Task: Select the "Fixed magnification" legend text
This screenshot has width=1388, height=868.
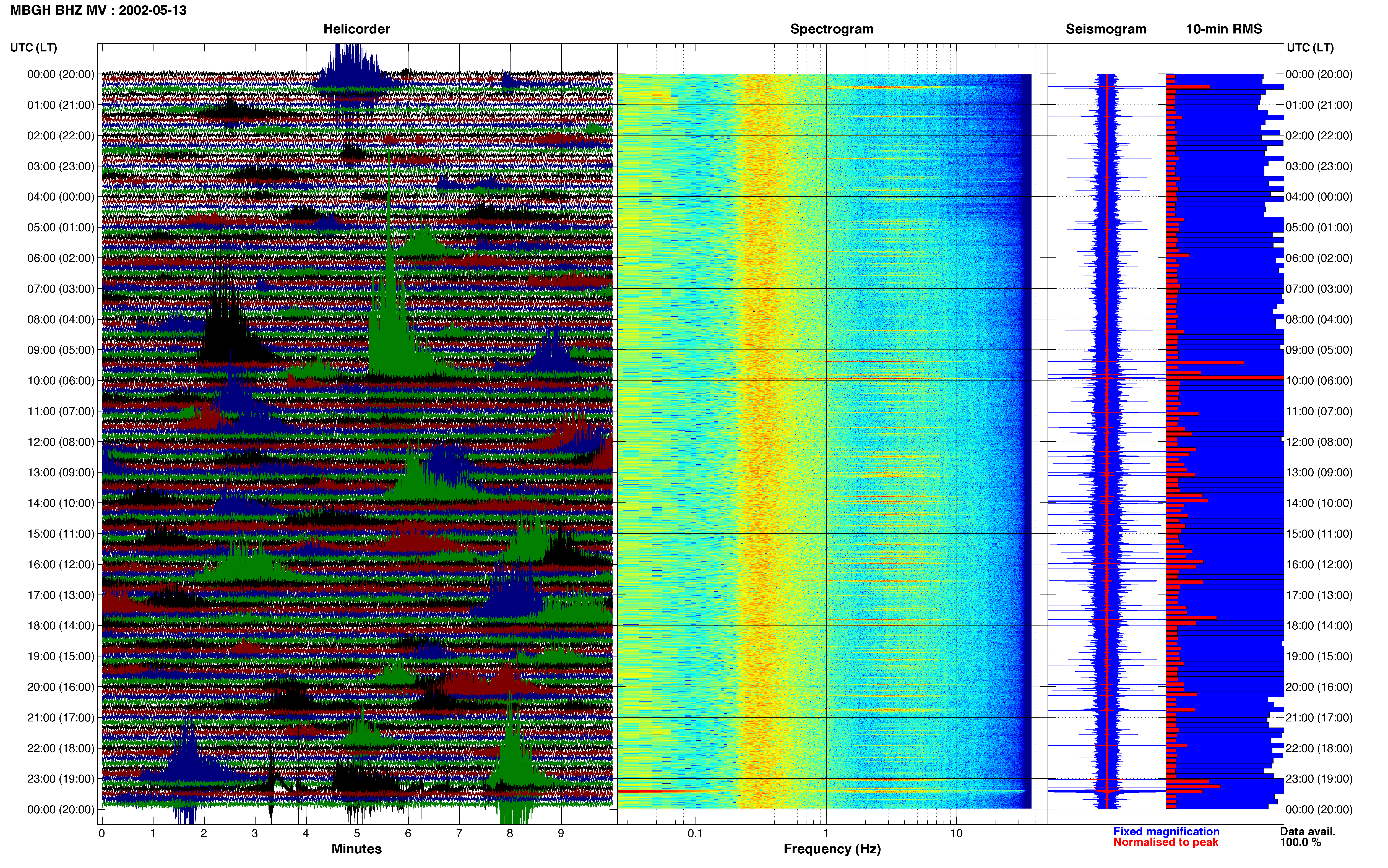Action: tap(1166, 831)
